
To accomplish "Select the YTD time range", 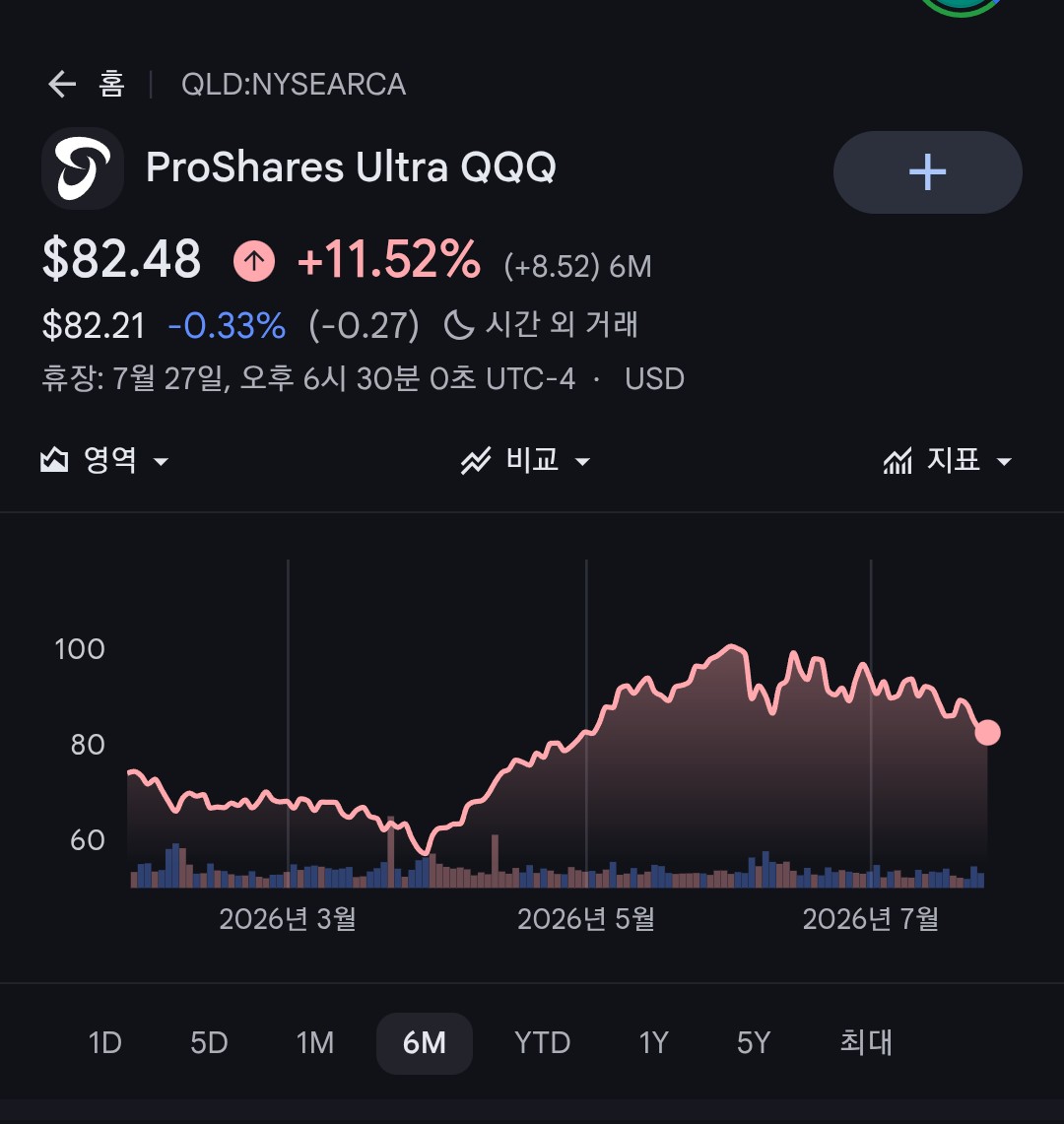I will point(542,1043).
